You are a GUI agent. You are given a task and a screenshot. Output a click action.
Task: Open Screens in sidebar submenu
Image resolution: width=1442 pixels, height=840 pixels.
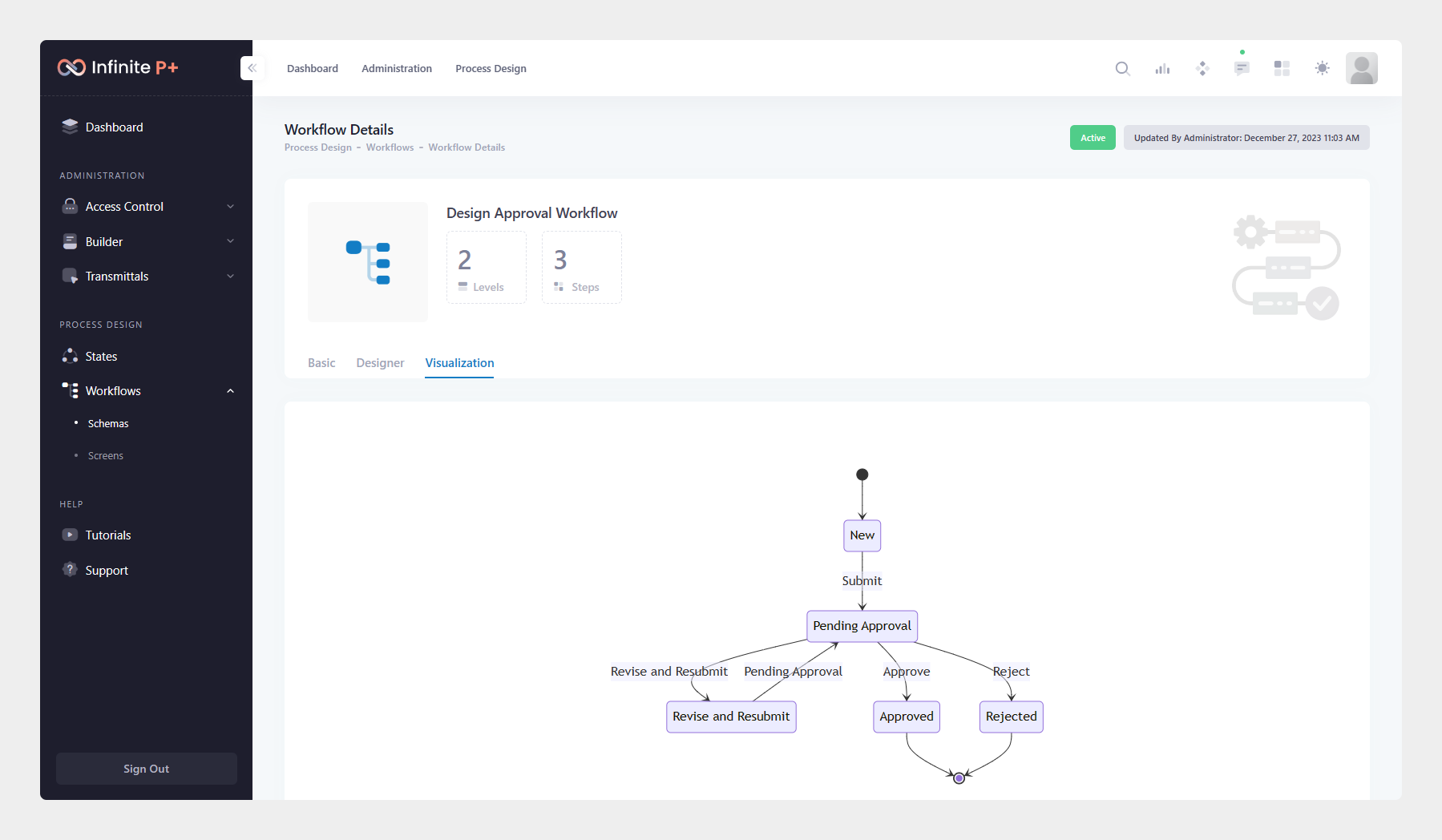click(106, 455)
